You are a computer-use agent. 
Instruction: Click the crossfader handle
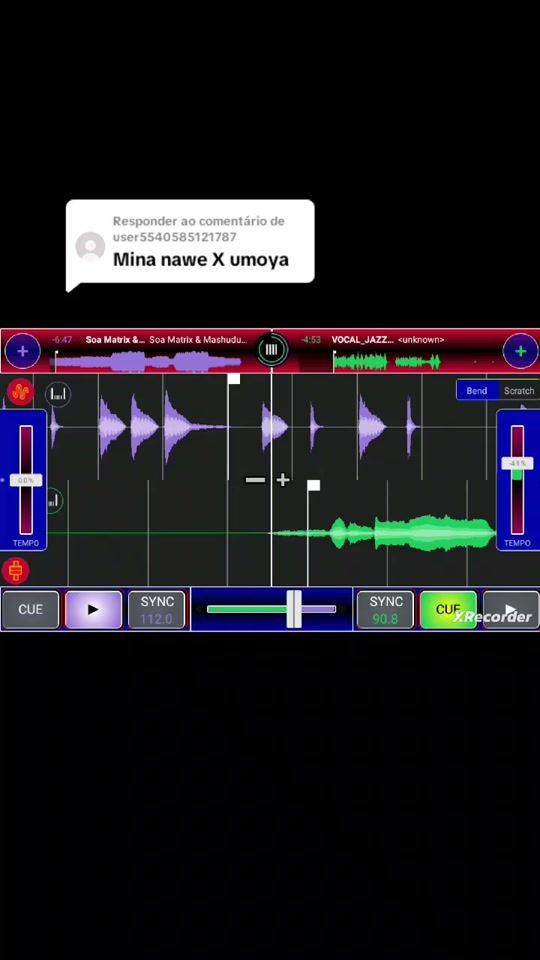(294, 609)
